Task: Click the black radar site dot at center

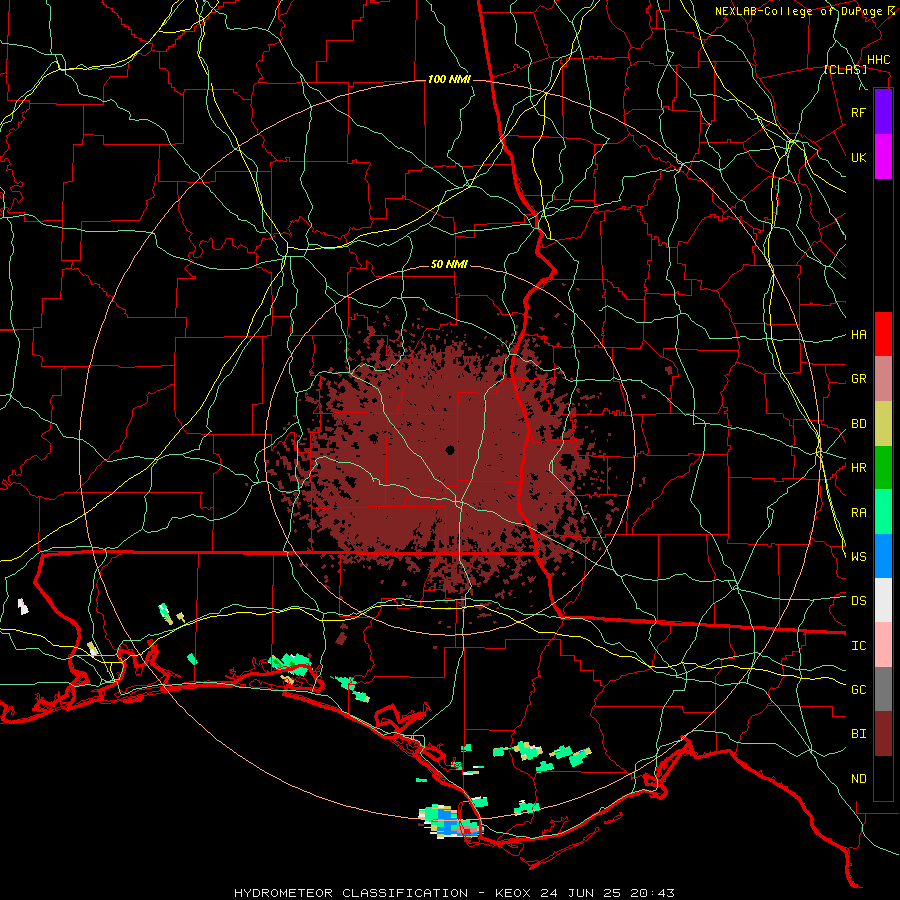Action: 450,449
